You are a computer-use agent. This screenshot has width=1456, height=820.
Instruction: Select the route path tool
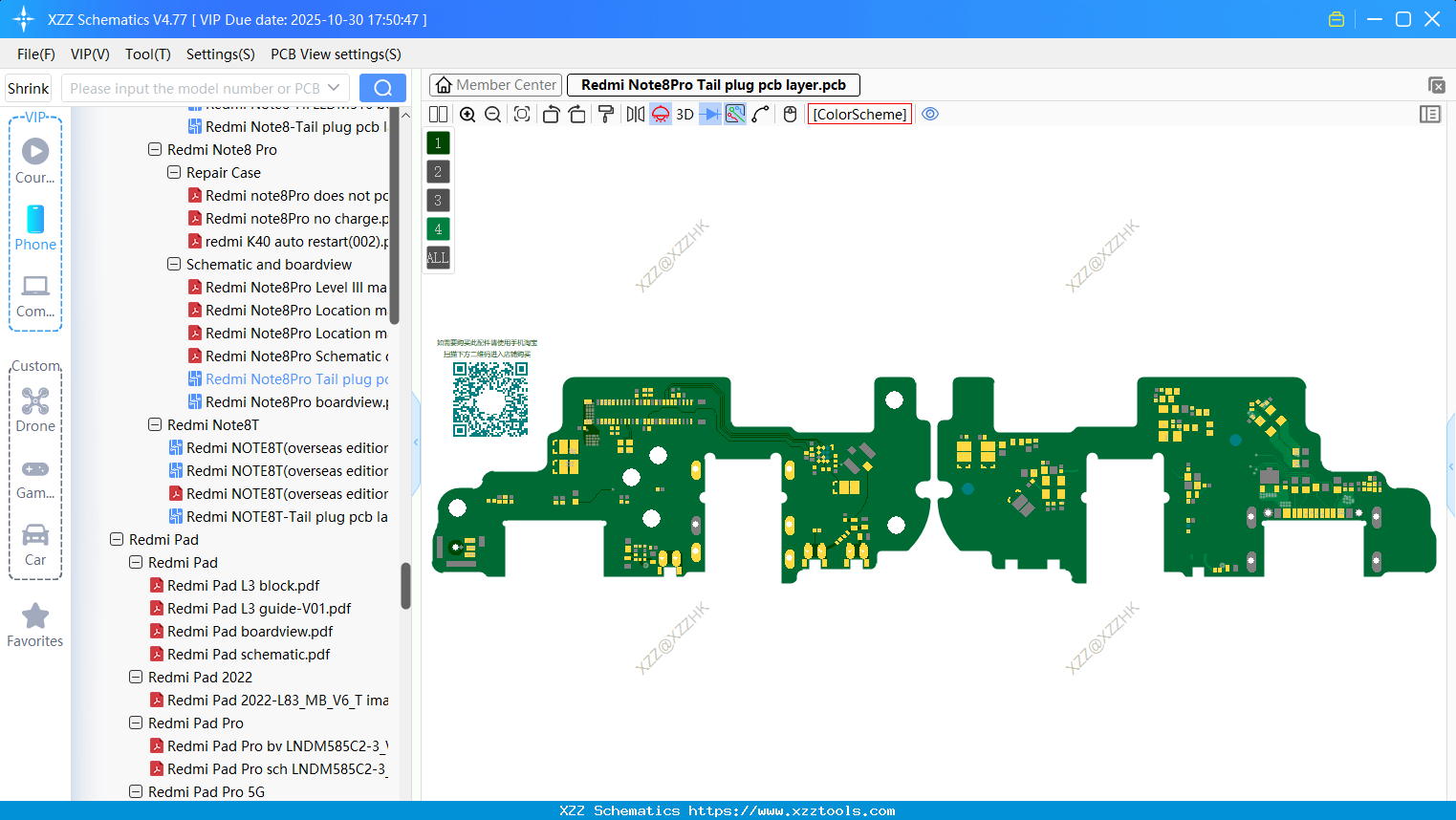pos(761,115)
